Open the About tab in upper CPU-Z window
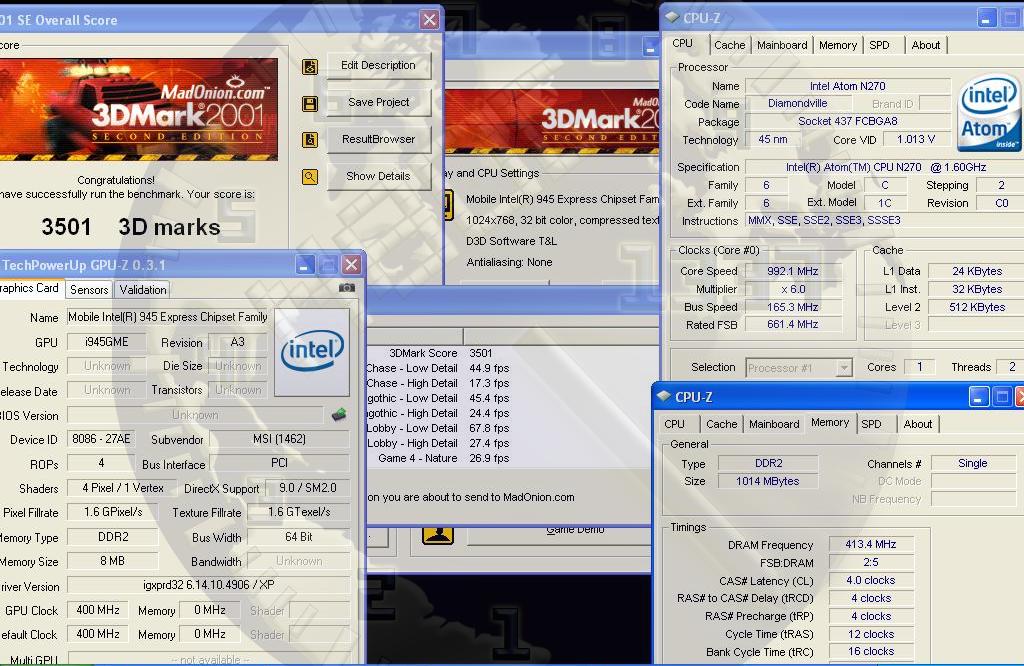The width and height of the screenshot is (1024, 666). [x=926, y=45]
